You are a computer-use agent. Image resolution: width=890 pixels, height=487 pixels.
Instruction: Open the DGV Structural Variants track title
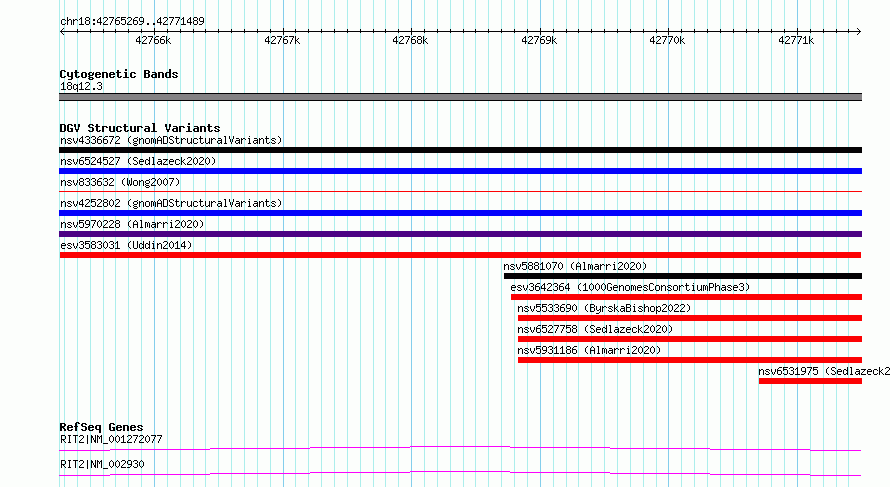[x=140, y=128]
